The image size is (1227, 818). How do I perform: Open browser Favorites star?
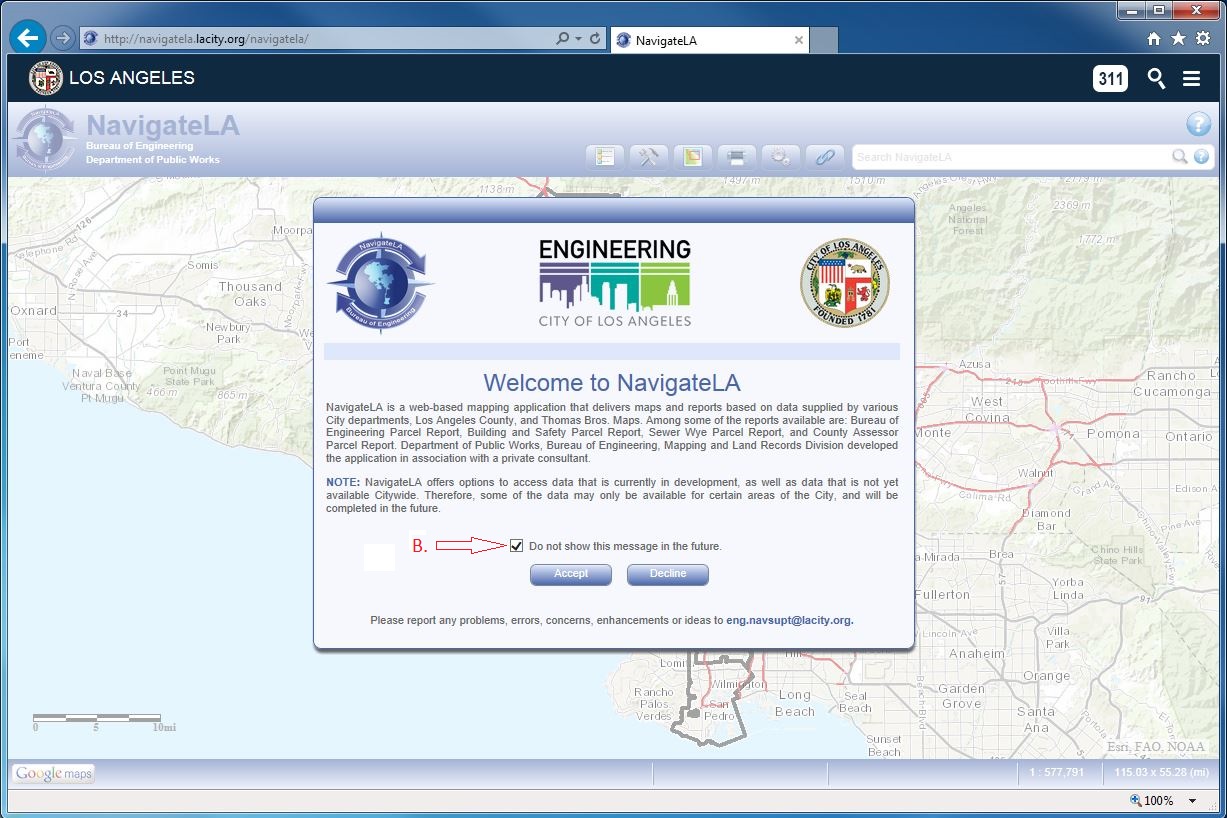pyautogui.click(x=1178, y=39)
